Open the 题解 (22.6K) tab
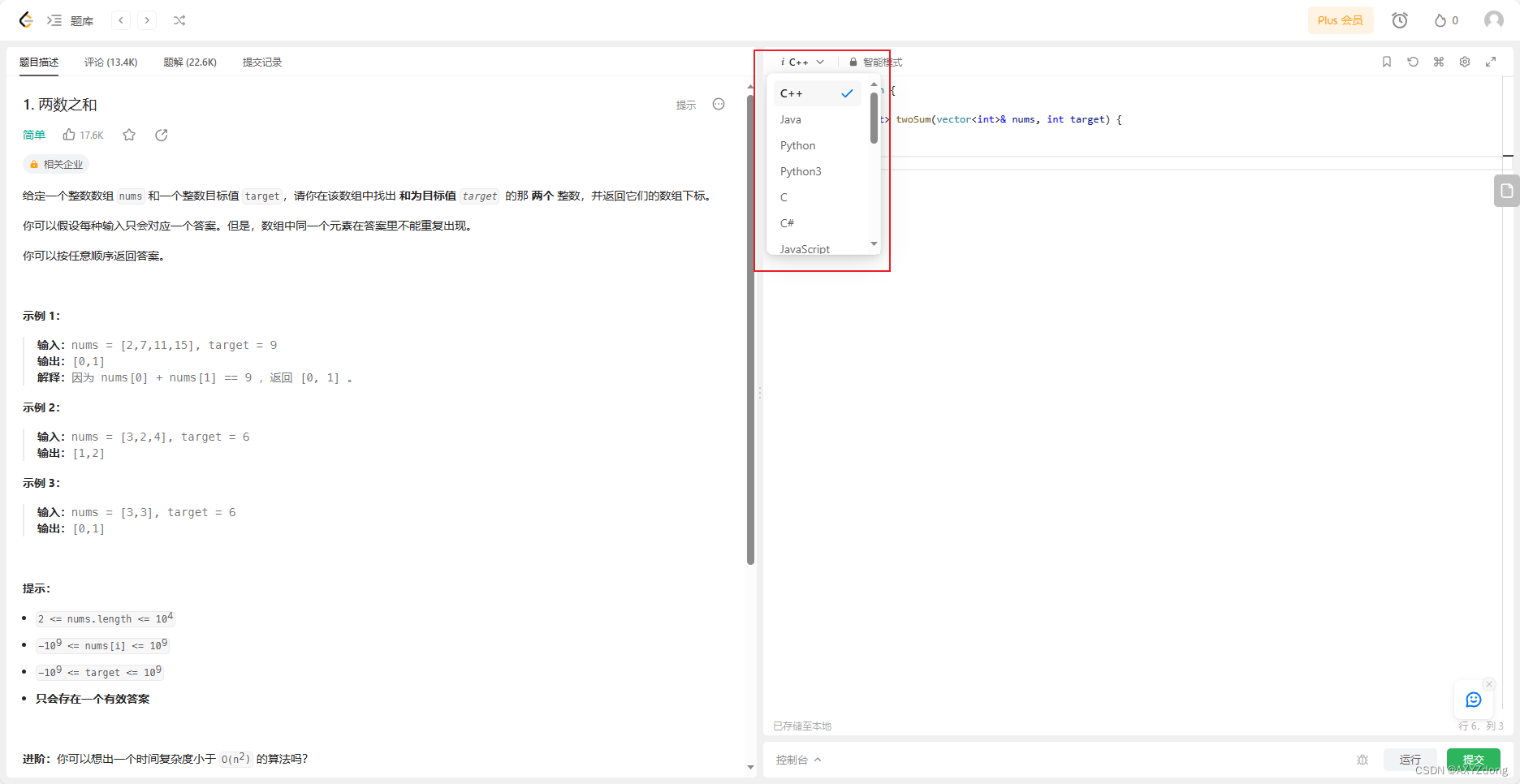 pos(190,62)
